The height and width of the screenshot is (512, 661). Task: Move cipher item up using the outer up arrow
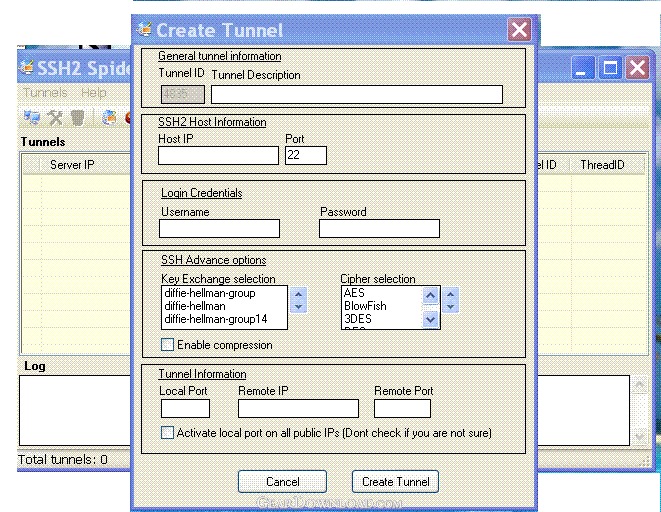[450, 294]
